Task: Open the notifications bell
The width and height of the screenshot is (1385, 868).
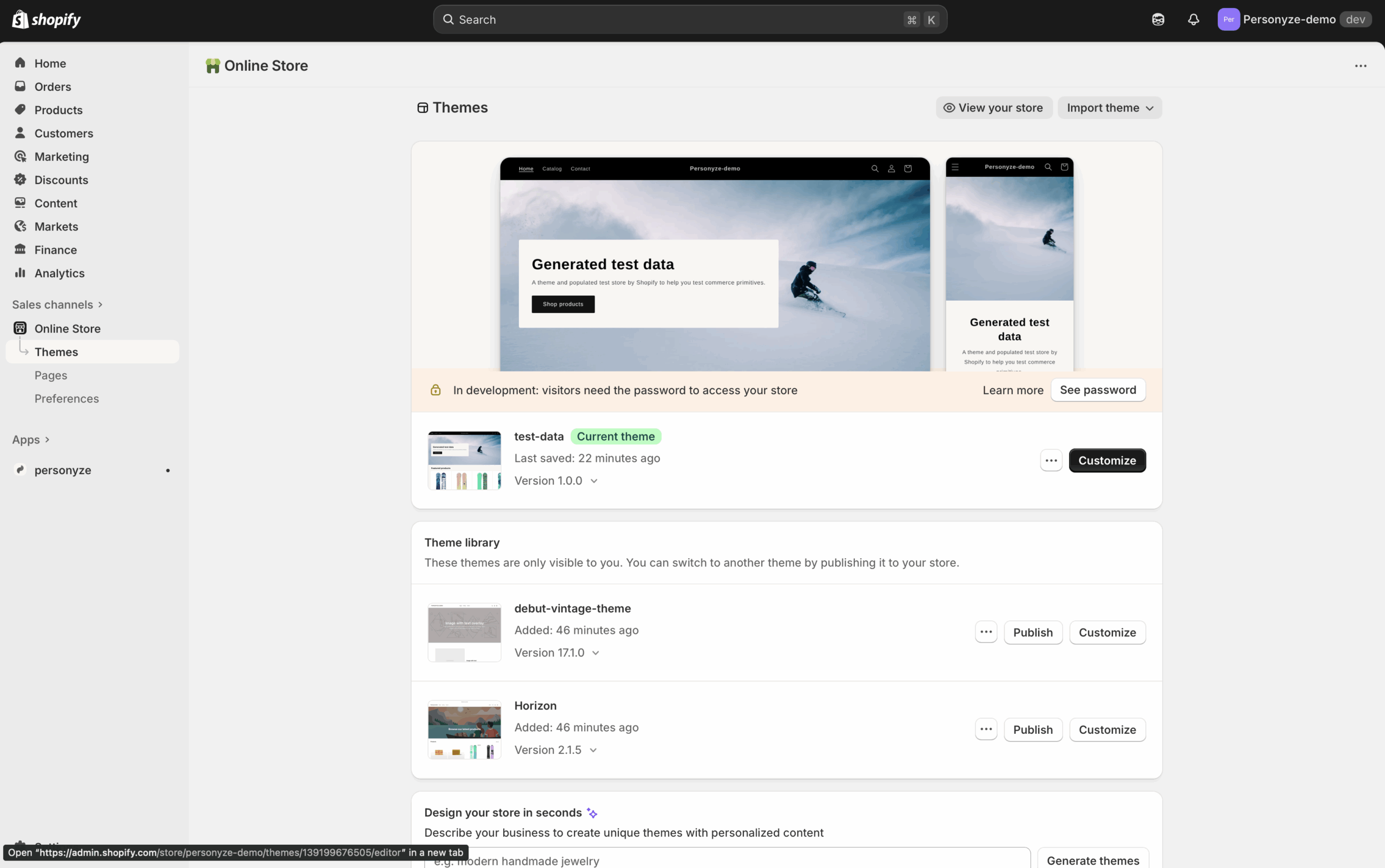Action: pyautogui.click(x=1193, y=19)
